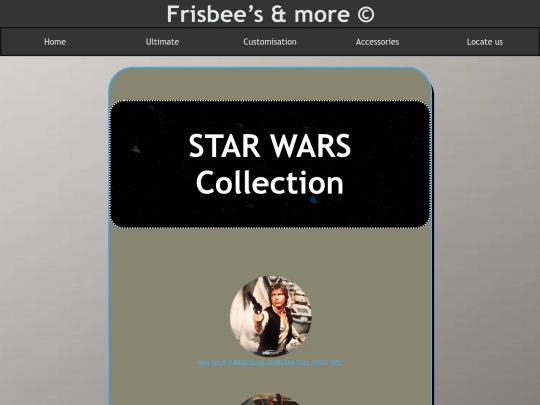Click the copyright symbol in the header
540x405 pixels.
(365, 14)
